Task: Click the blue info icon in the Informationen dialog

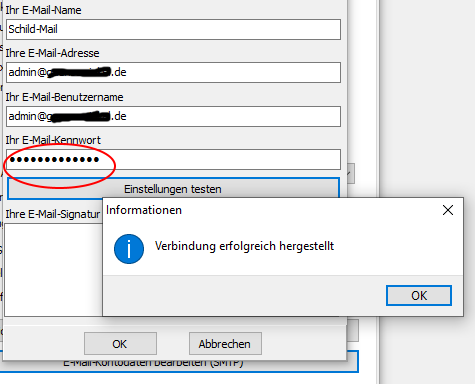Action: [129, 249]
